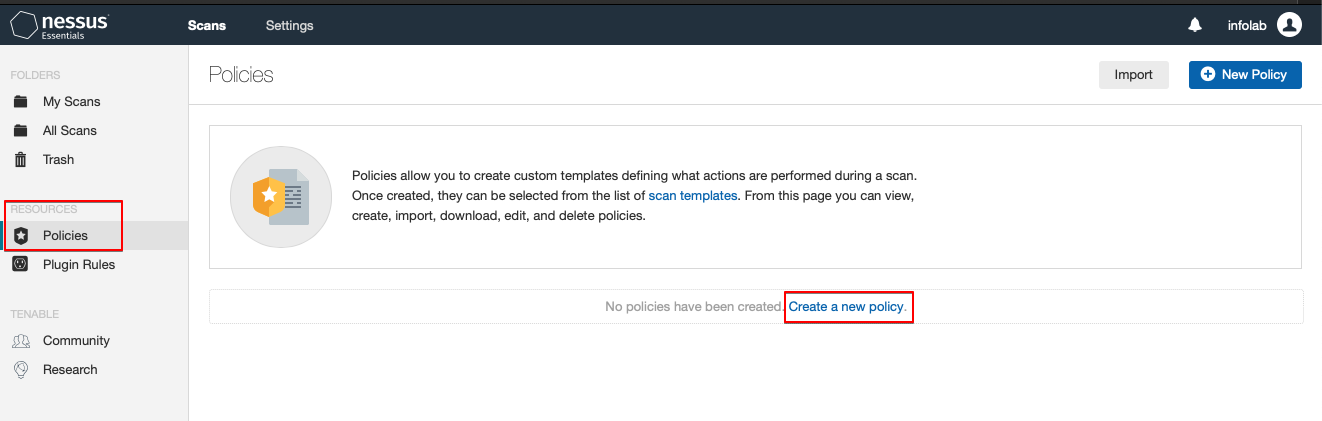Click the Create a new policy link
The image size is (1322, 421).
(846, 306)
